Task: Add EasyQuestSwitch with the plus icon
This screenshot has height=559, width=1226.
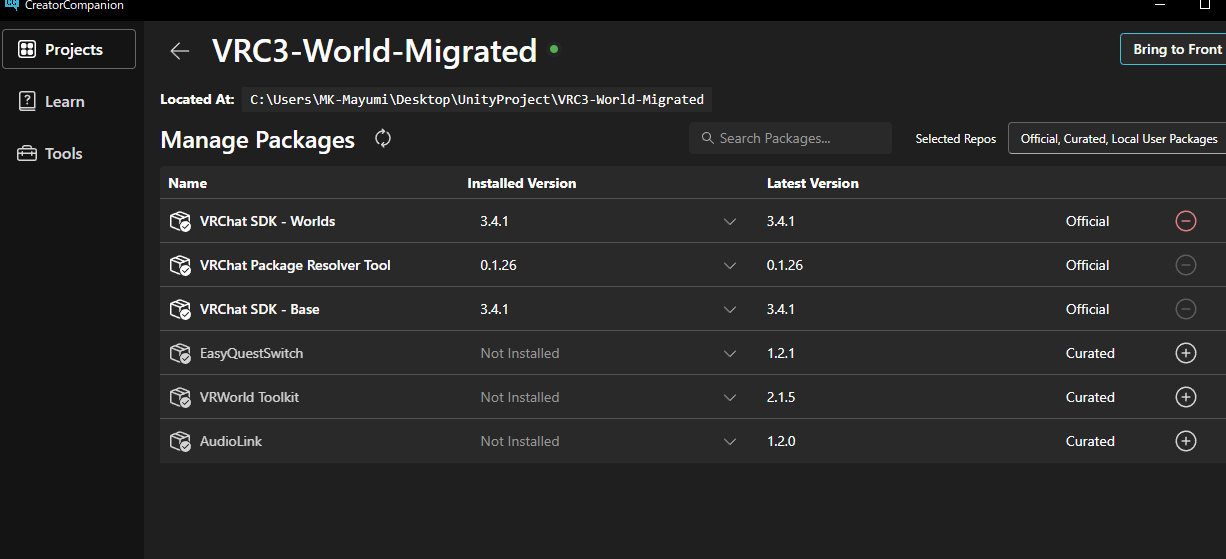Action: 1186,353
